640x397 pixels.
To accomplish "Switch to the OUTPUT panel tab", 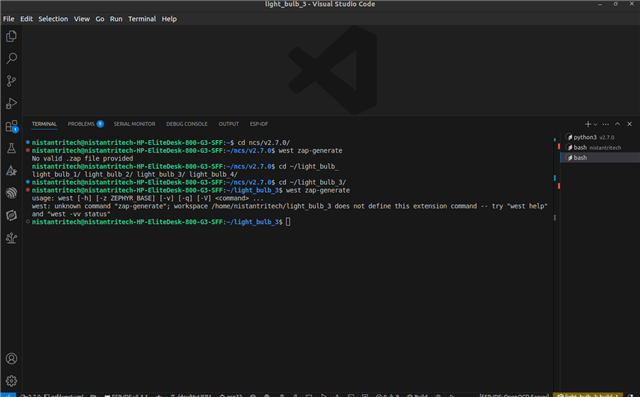I will 229,124.
